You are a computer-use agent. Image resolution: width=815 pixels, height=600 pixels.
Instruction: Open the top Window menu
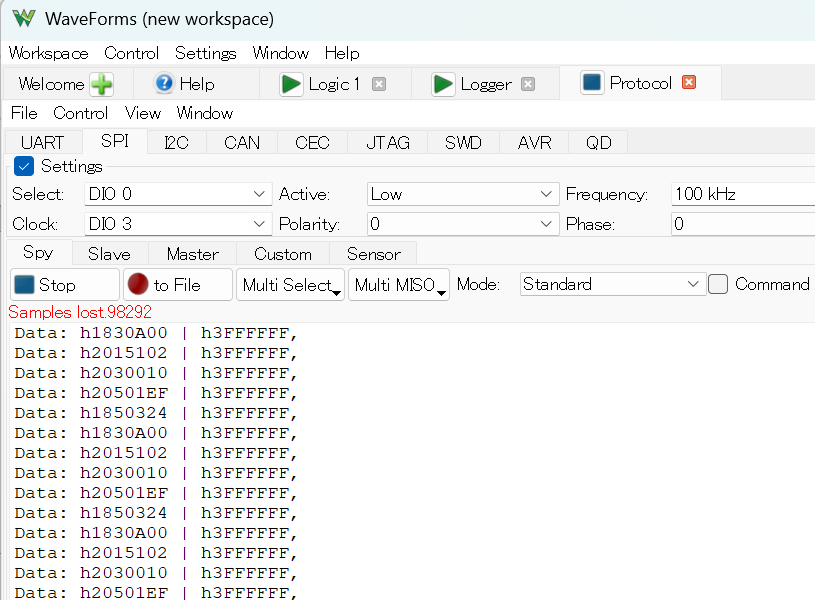[x=281, y=53]
